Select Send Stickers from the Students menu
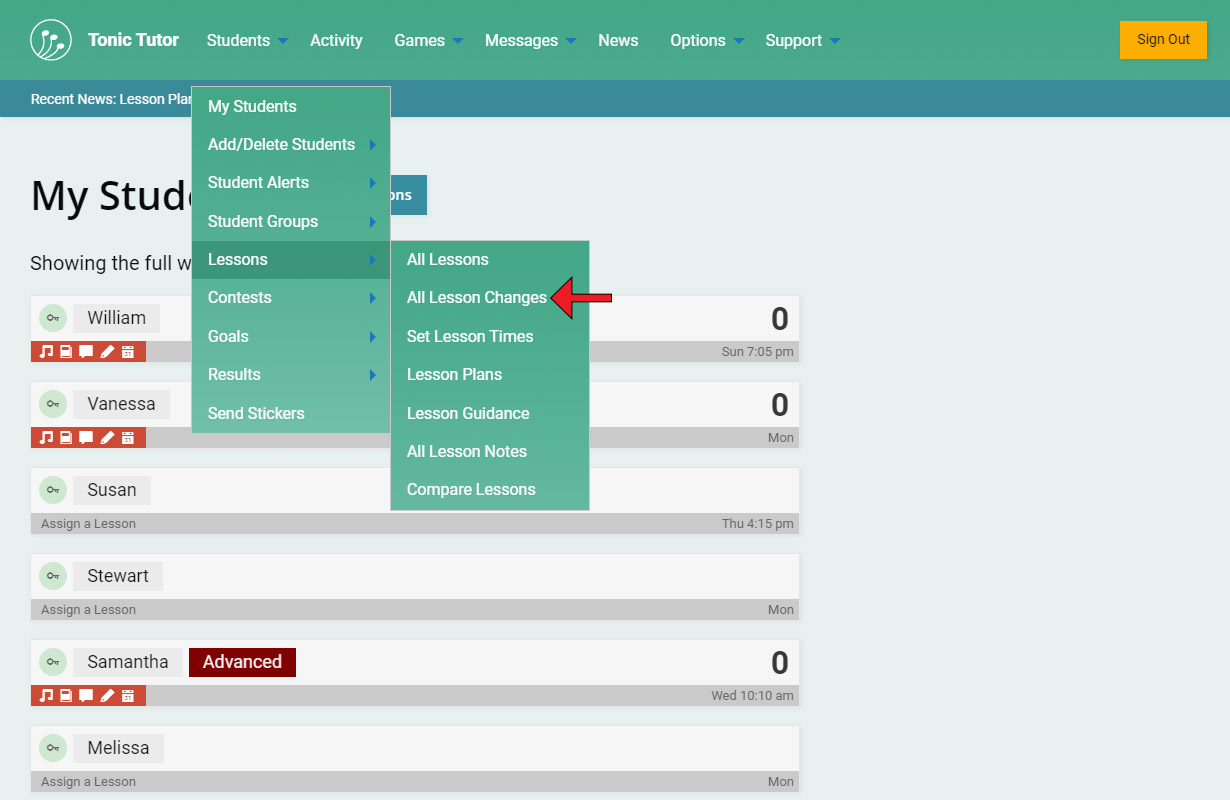Screen dimensions: 1230x800 click(256, 414)
